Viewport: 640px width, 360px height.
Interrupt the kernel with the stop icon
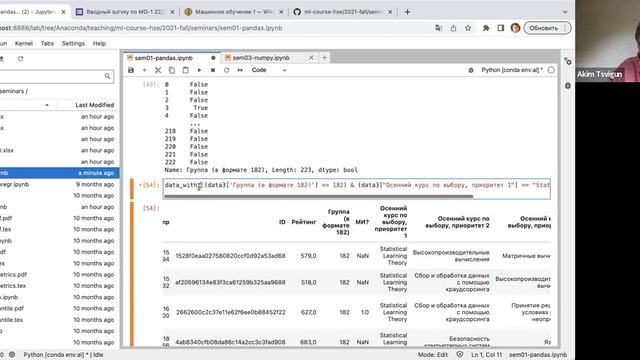coord(213,70)
